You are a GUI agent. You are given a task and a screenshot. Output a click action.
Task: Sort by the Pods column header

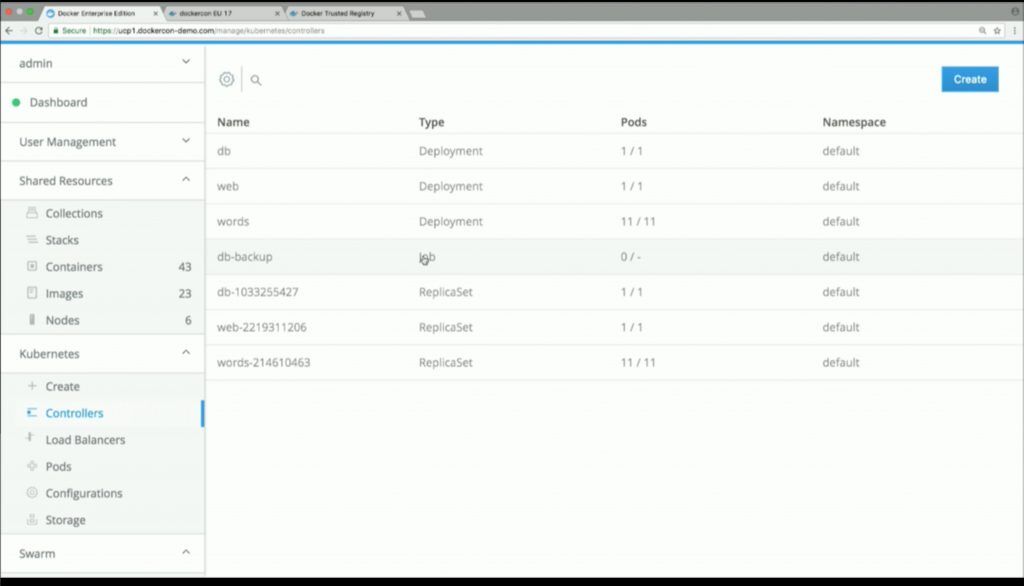pos(633,122)
